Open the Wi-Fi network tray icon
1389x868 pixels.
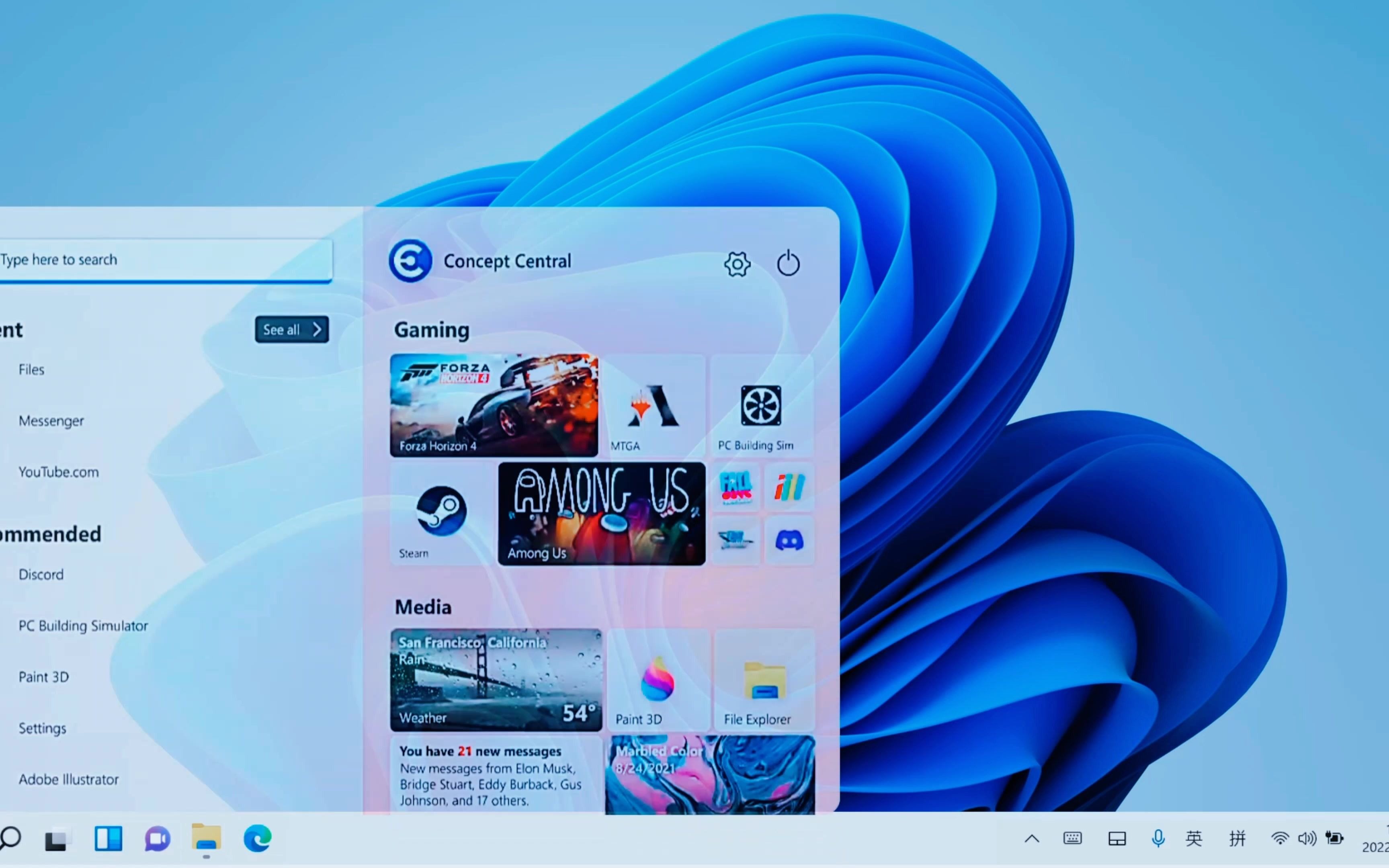[1280, 839]
